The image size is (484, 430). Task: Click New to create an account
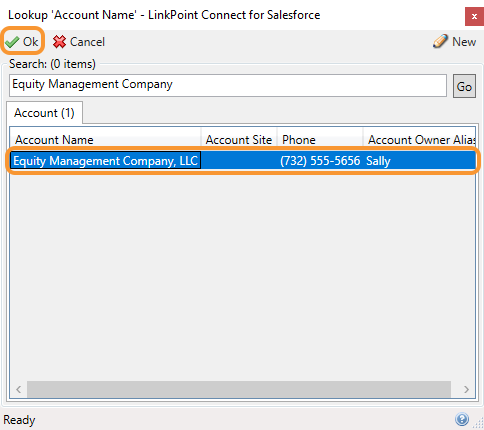(x=464, y=42)
